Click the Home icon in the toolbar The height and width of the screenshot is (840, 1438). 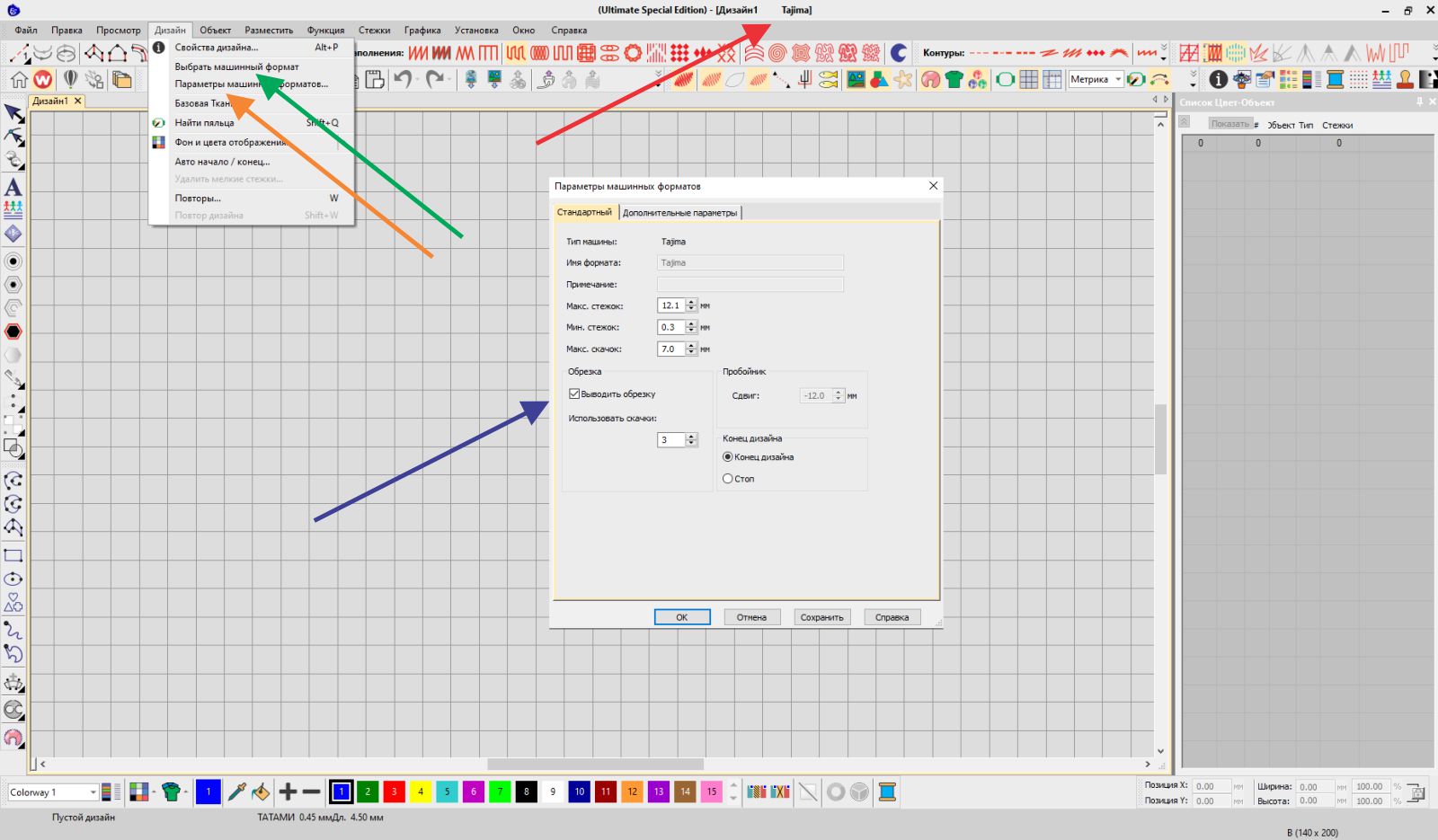18,80
